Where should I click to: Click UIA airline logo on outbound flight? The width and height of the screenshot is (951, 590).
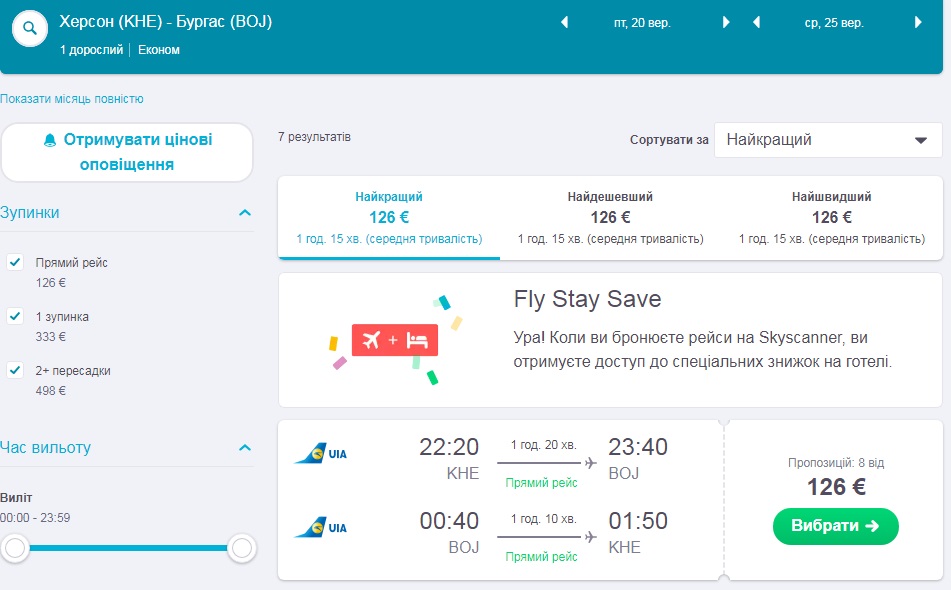321,455
